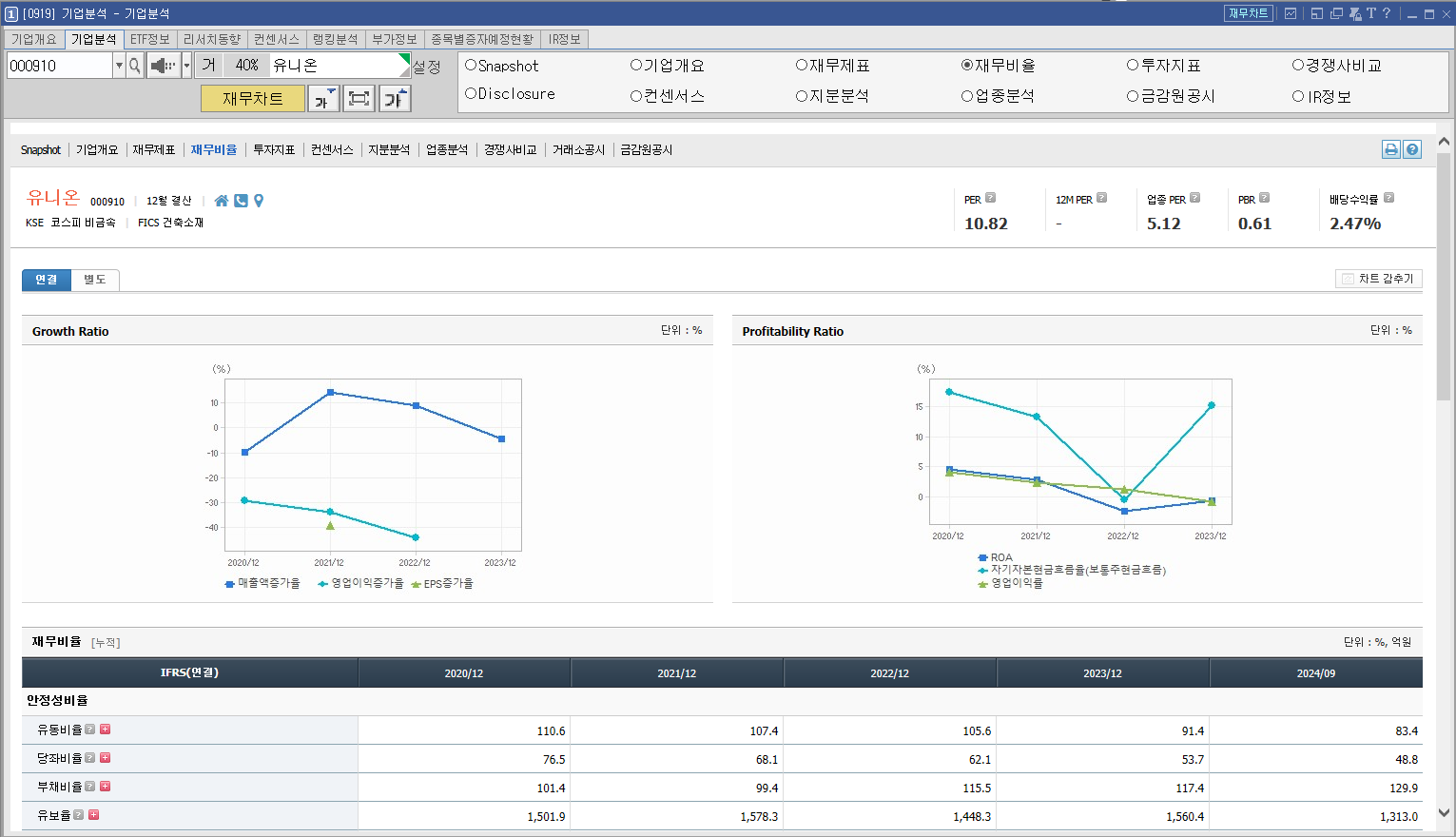Show PER help tooltip icon

pyautogui.click(x=990, y=198)
